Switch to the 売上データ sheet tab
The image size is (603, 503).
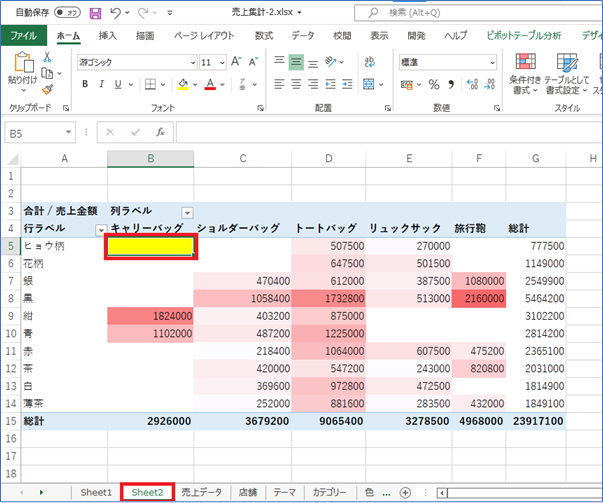pyautogui.click(x=201, y=492)
